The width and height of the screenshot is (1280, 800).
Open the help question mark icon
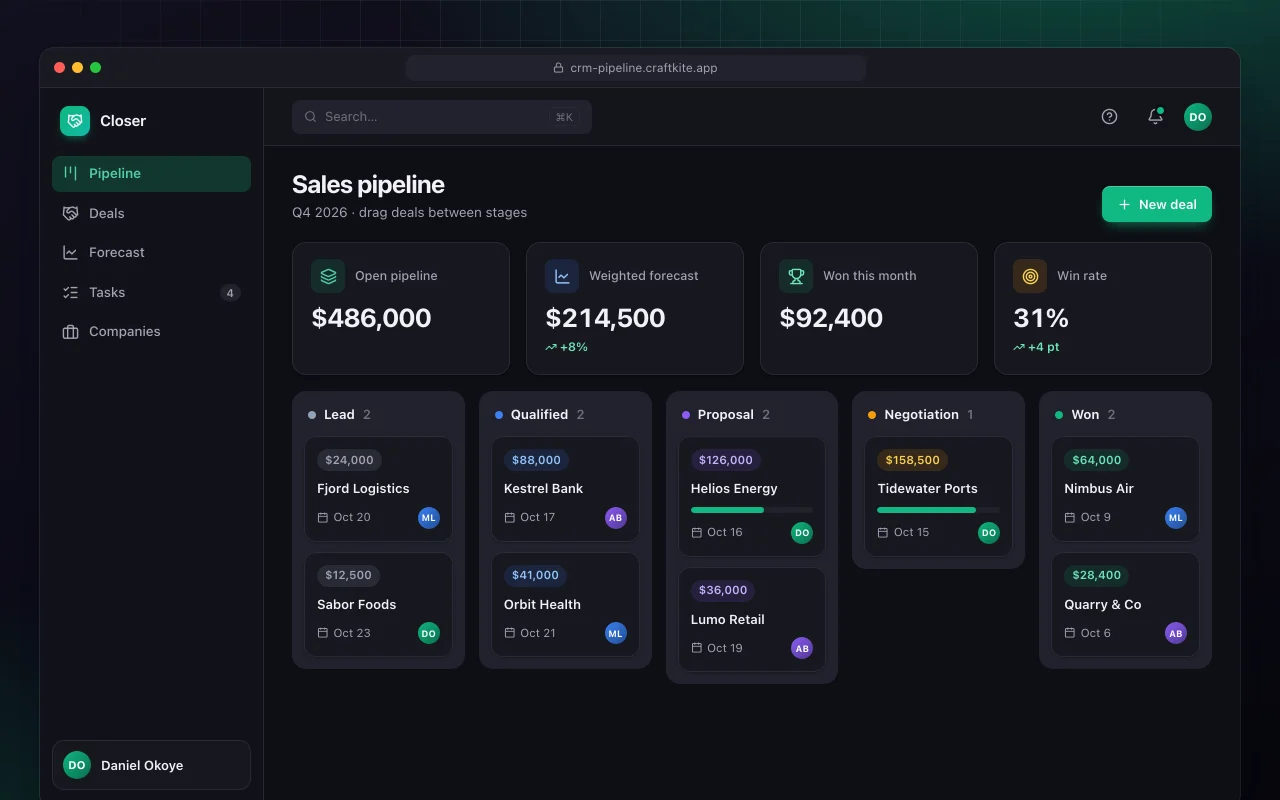(1109, 117)
